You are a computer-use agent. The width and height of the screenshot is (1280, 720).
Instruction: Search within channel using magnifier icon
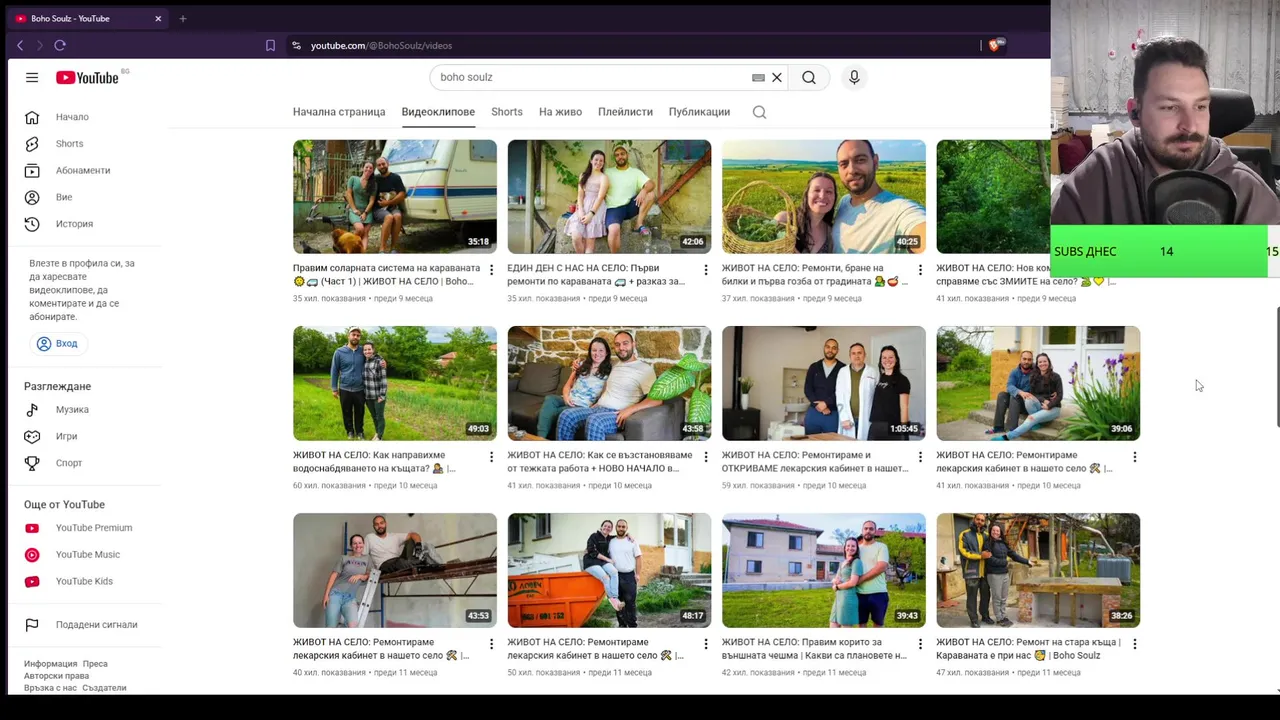pyautogui.click(x=759, y=112)
